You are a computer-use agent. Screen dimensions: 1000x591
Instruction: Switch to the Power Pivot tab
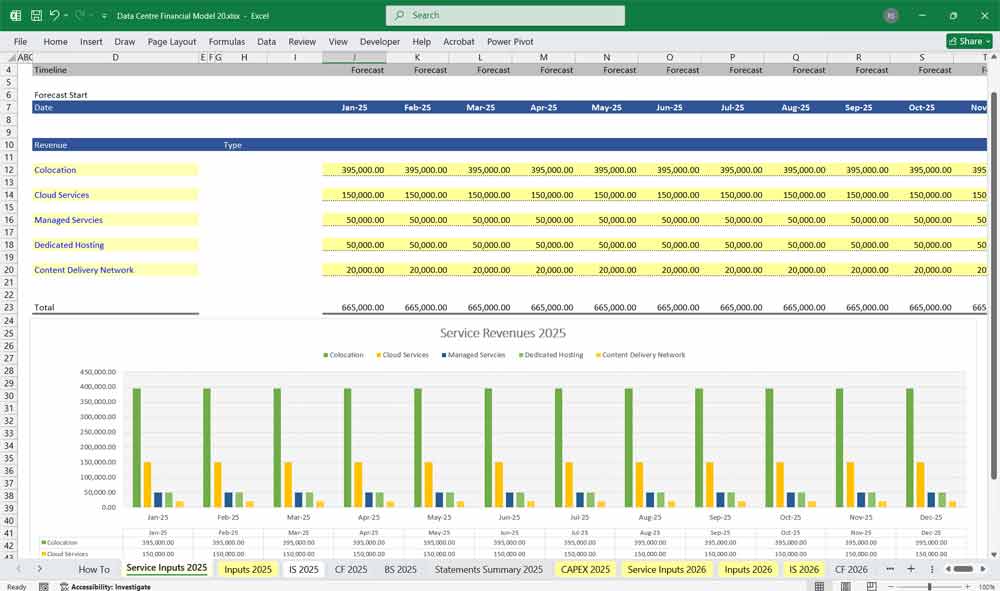[x=512, y=42]
